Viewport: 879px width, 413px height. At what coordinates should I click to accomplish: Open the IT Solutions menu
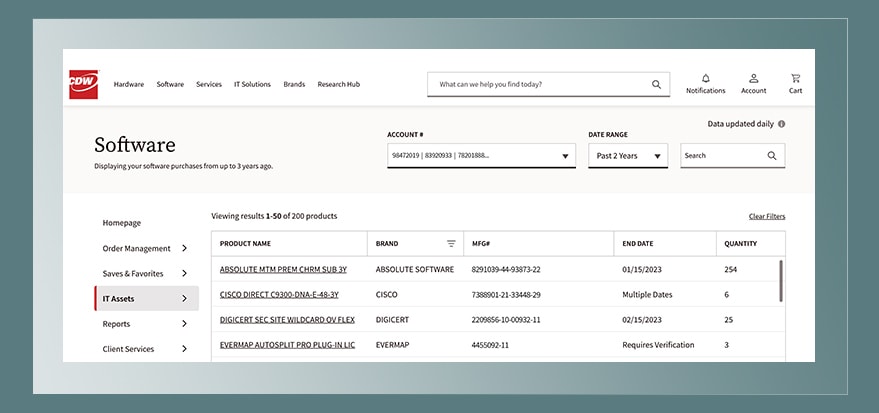pos(252,84)
